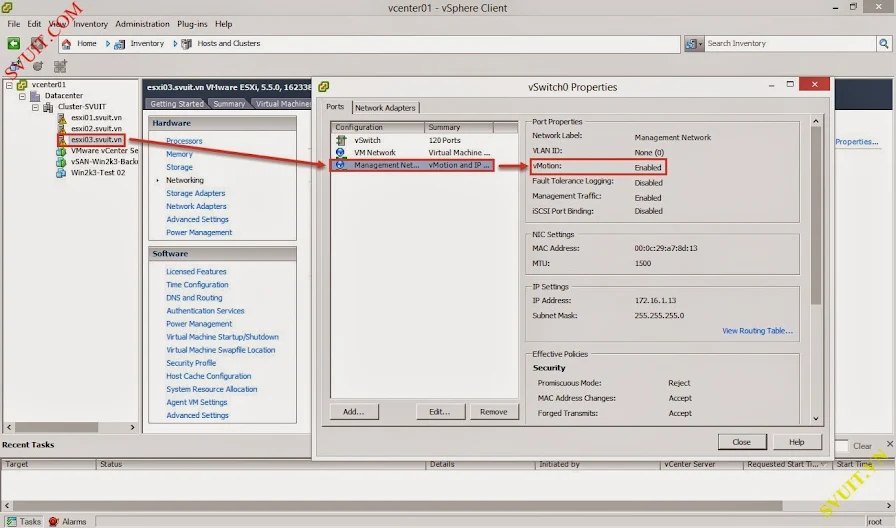The height and width of the screenshot is (528, 896).
Task: Click into the Search Inventory field
Action: [x=790, y=43]
